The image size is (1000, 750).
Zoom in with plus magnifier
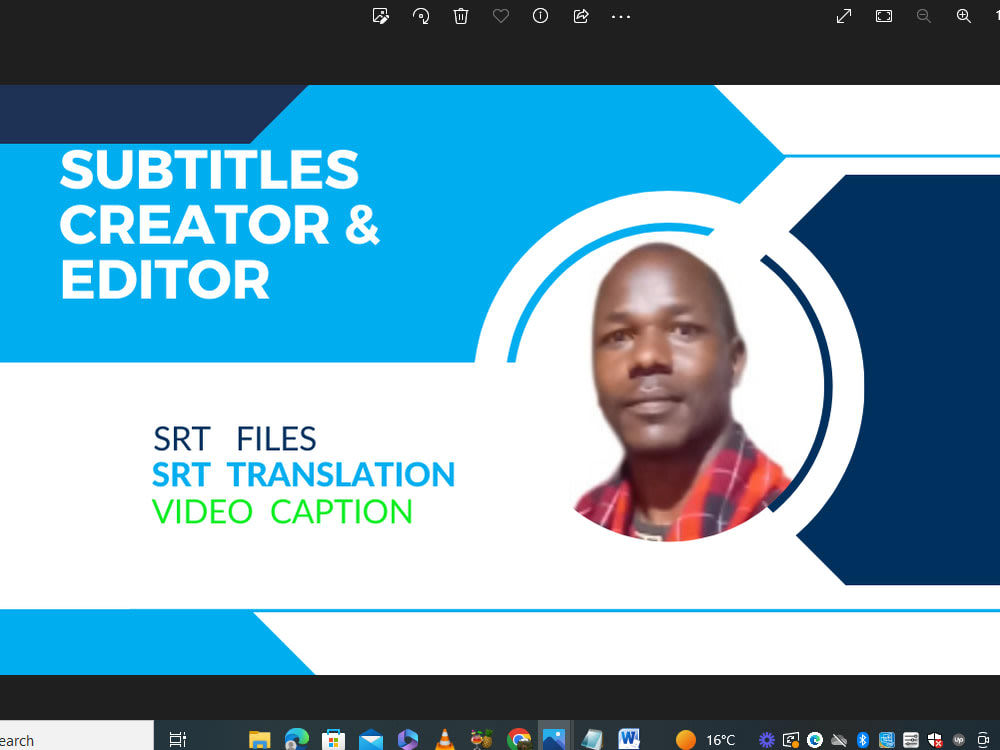pyautogui.click(x=964, y=16)
